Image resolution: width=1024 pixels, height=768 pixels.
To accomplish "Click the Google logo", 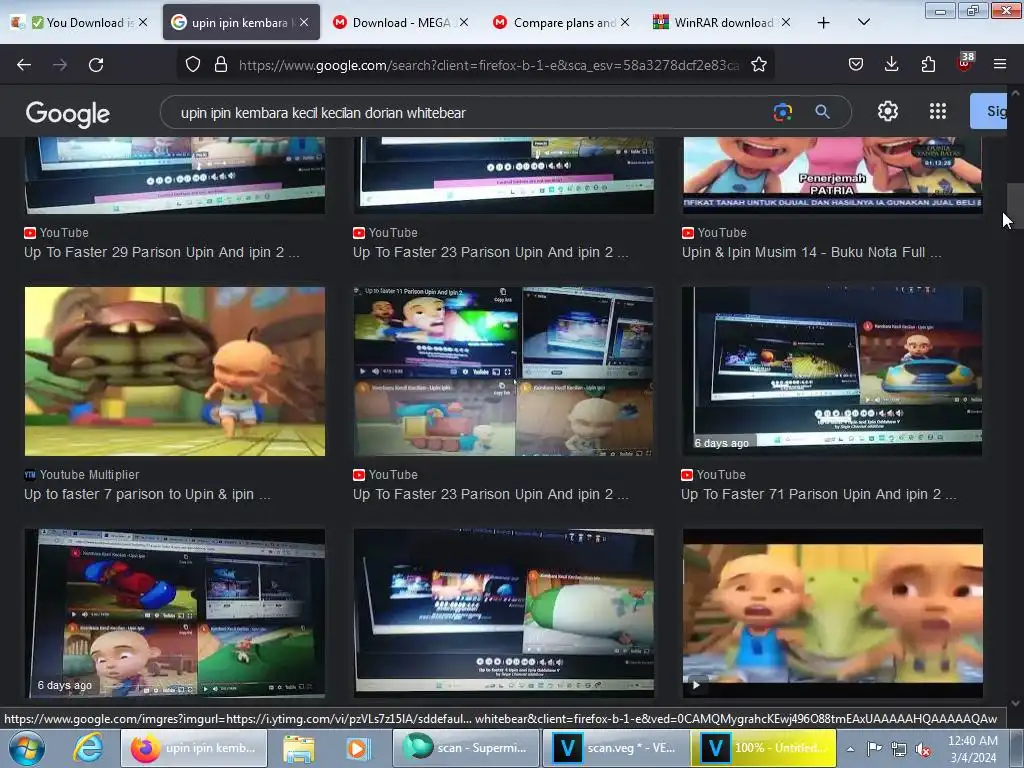I will (x=68, y=114).
